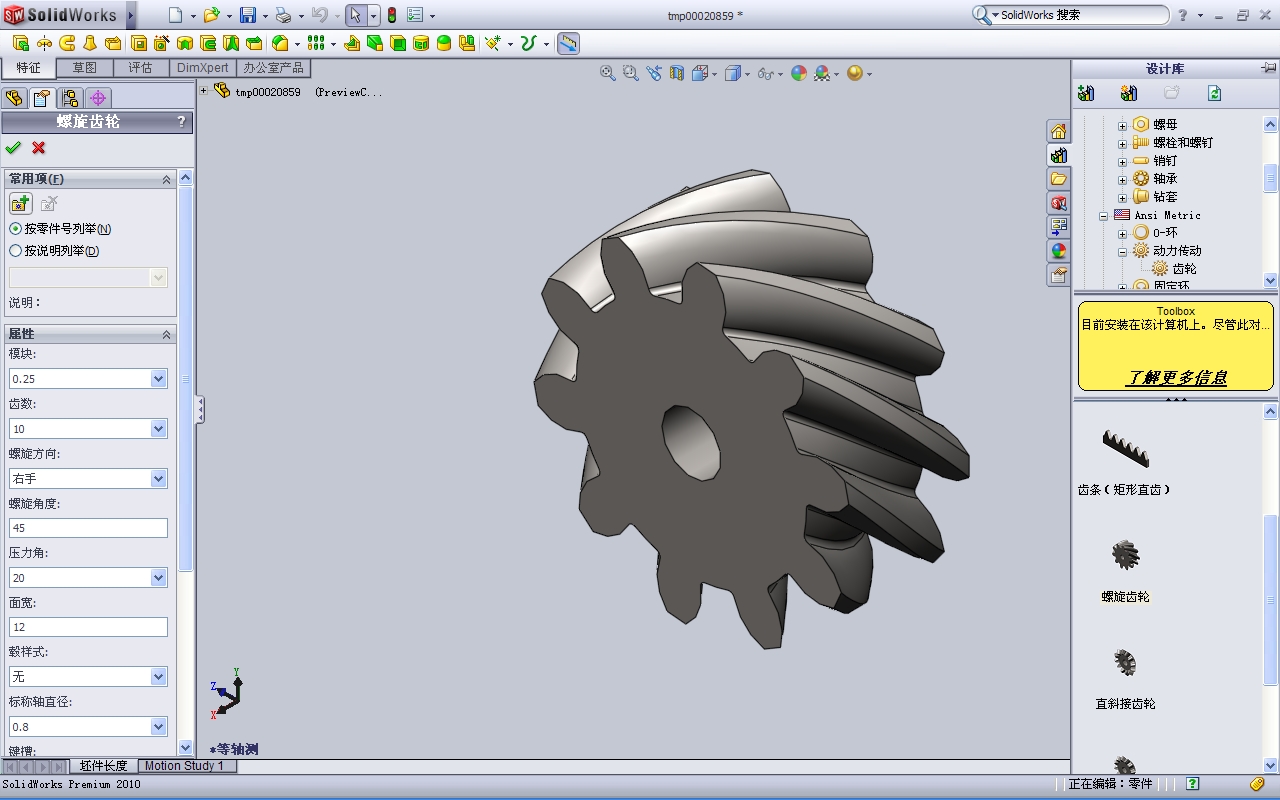Click the Open file folder icon
The image size is (1280, 800).
211,15
